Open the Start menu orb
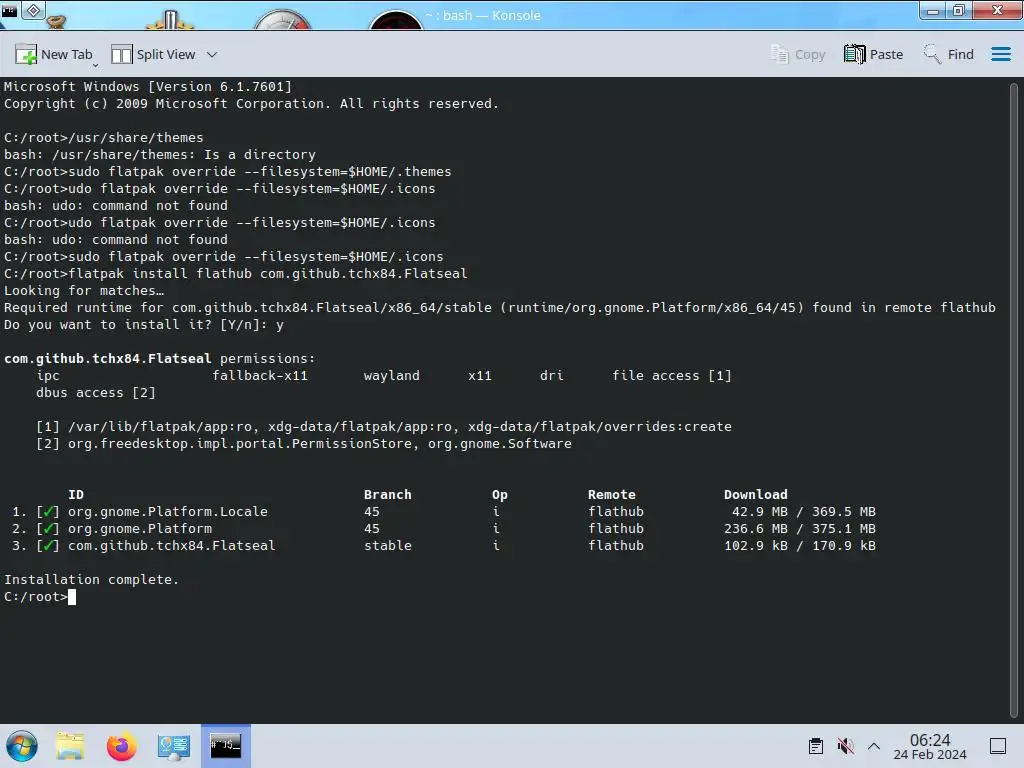The image size is (1024, 768). click(22, 746)
